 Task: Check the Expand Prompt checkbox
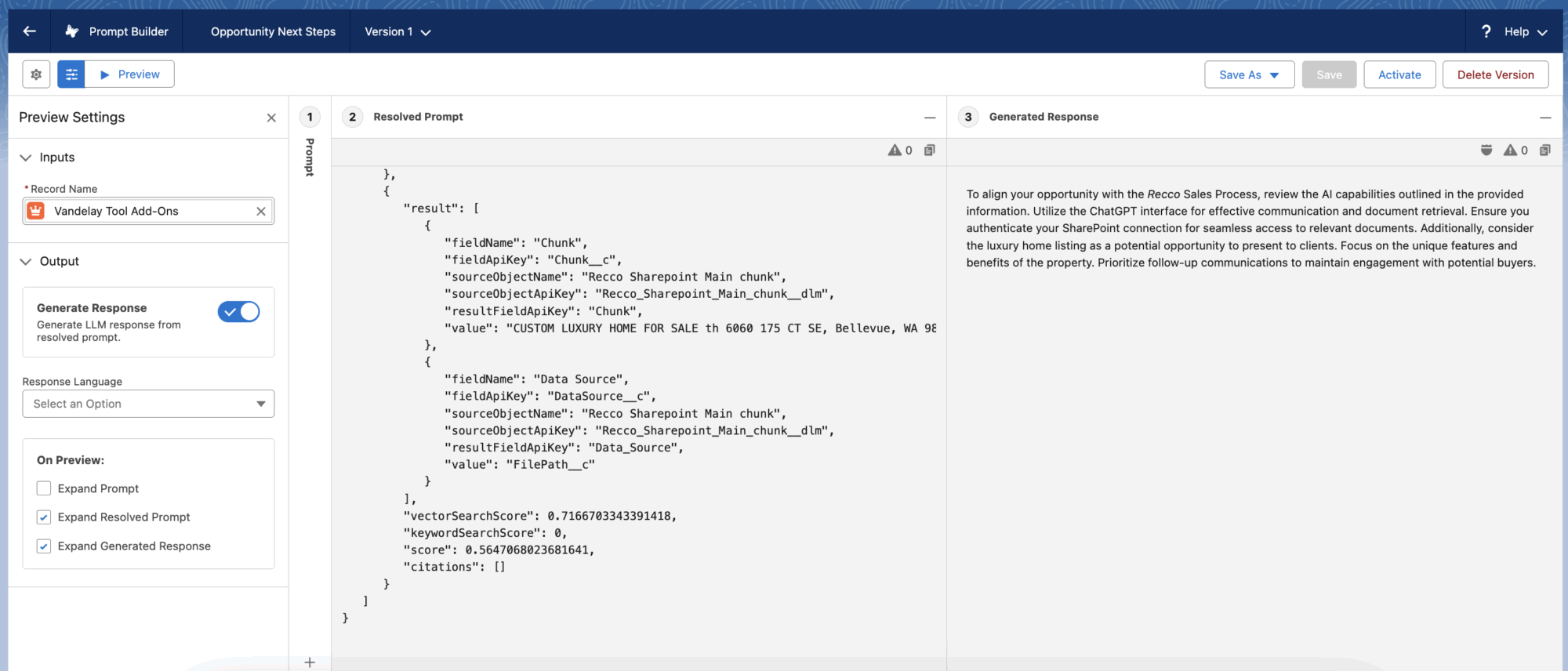[x=44, y=488]
